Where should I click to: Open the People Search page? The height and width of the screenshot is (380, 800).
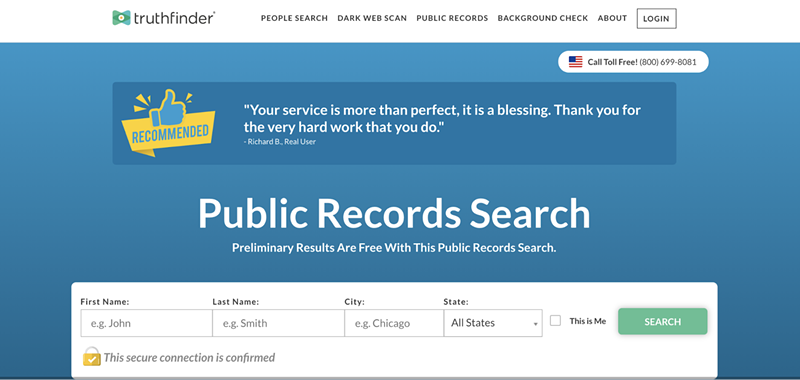pyautogui.click(x=294, y=18)
